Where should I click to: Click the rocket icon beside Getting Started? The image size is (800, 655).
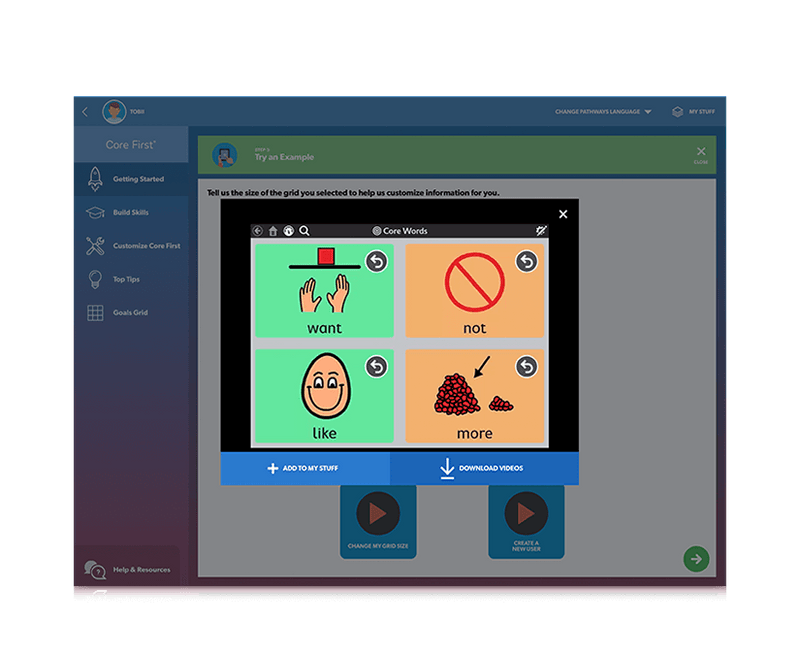(95, 179)
